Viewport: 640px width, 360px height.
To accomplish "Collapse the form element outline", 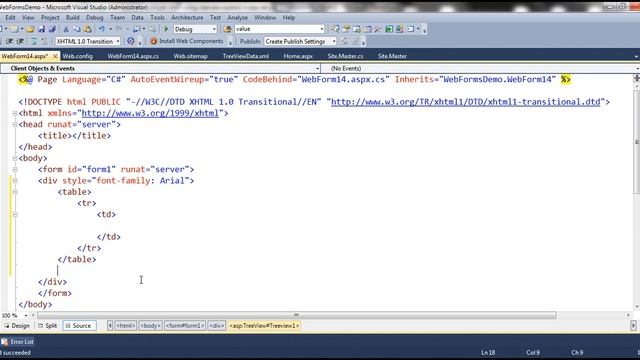I will pyautogui.click(x=15, y=169).
